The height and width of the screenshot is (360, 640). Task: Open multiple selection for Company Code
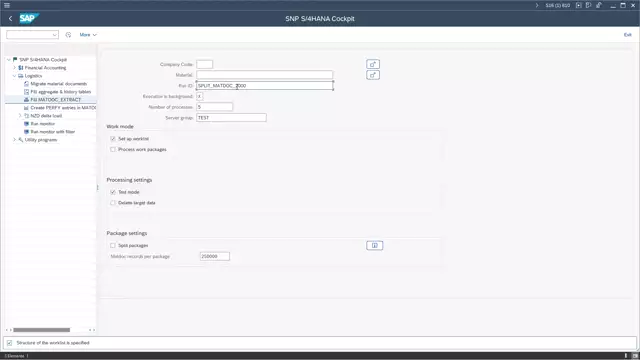click(373, 64)
